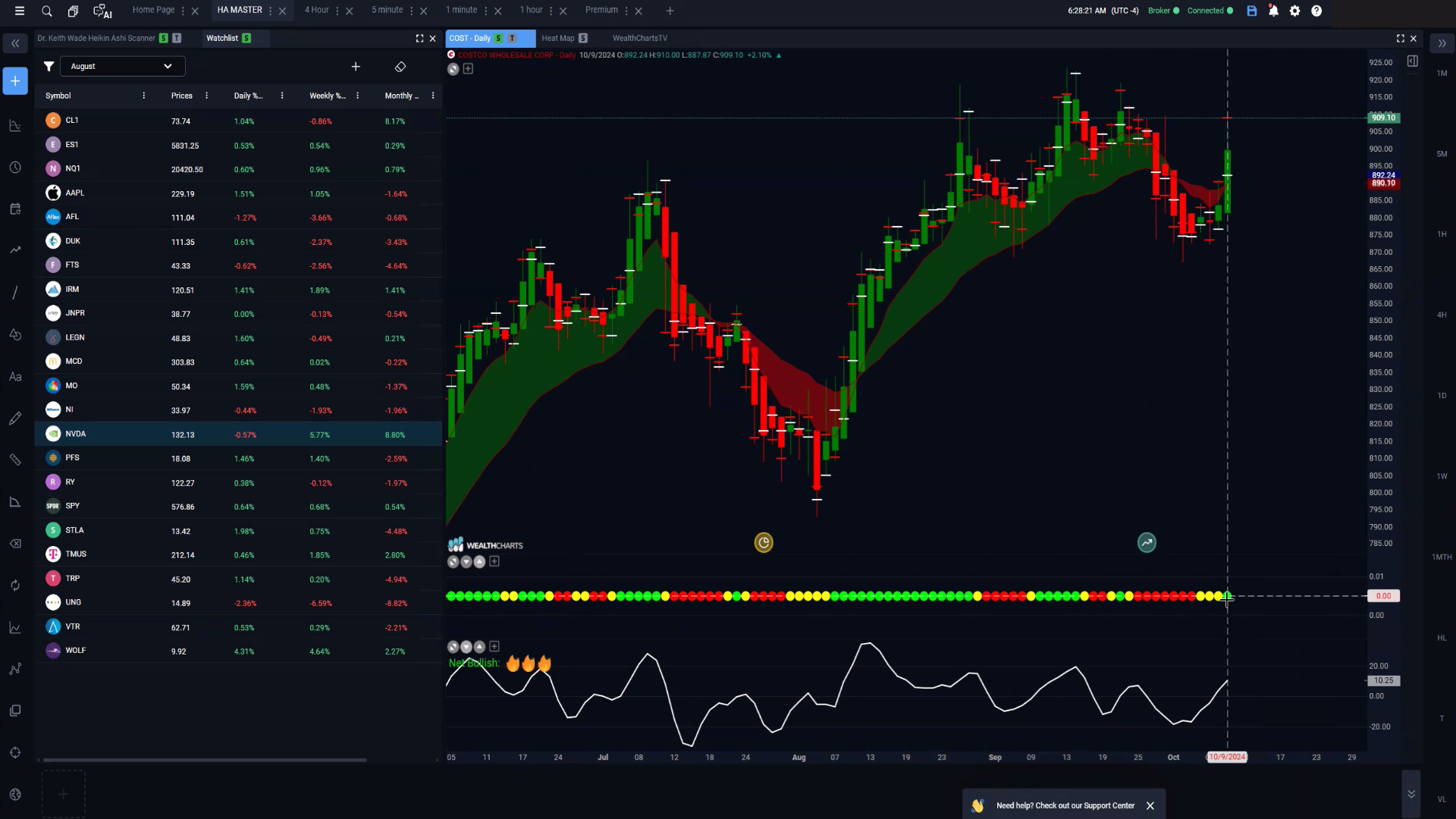This screenshot has height=819, width=1456.
Task: Click the yellow clock marker on the chart
Action: [x=764, y=542]
